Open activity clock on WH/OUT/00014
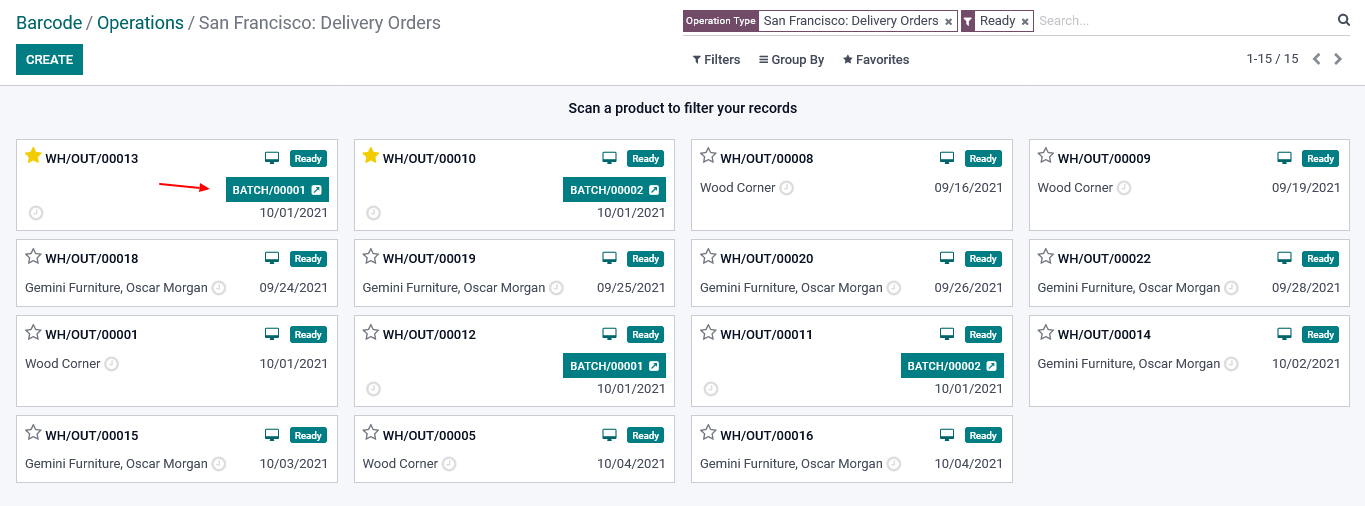The width and height of the screenshot is (1365, 506). tap(1232, 364)
